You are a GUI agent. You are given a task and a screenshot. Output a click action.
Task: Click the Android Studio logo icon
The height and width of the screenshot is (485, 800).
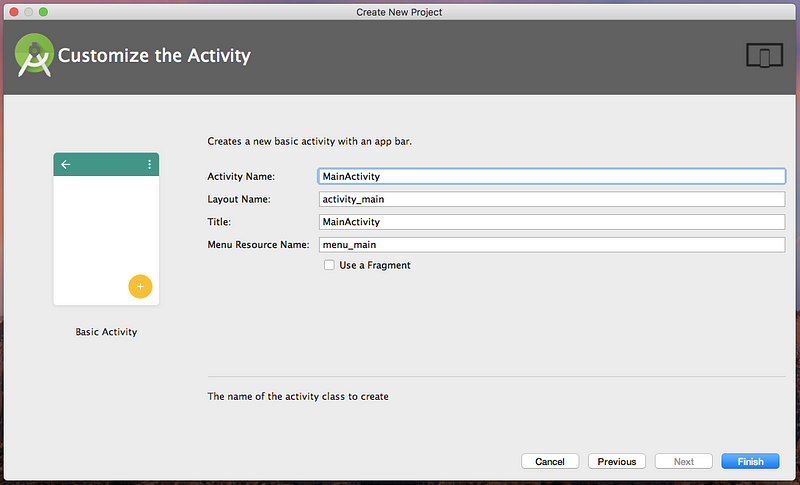click(34, 55)
